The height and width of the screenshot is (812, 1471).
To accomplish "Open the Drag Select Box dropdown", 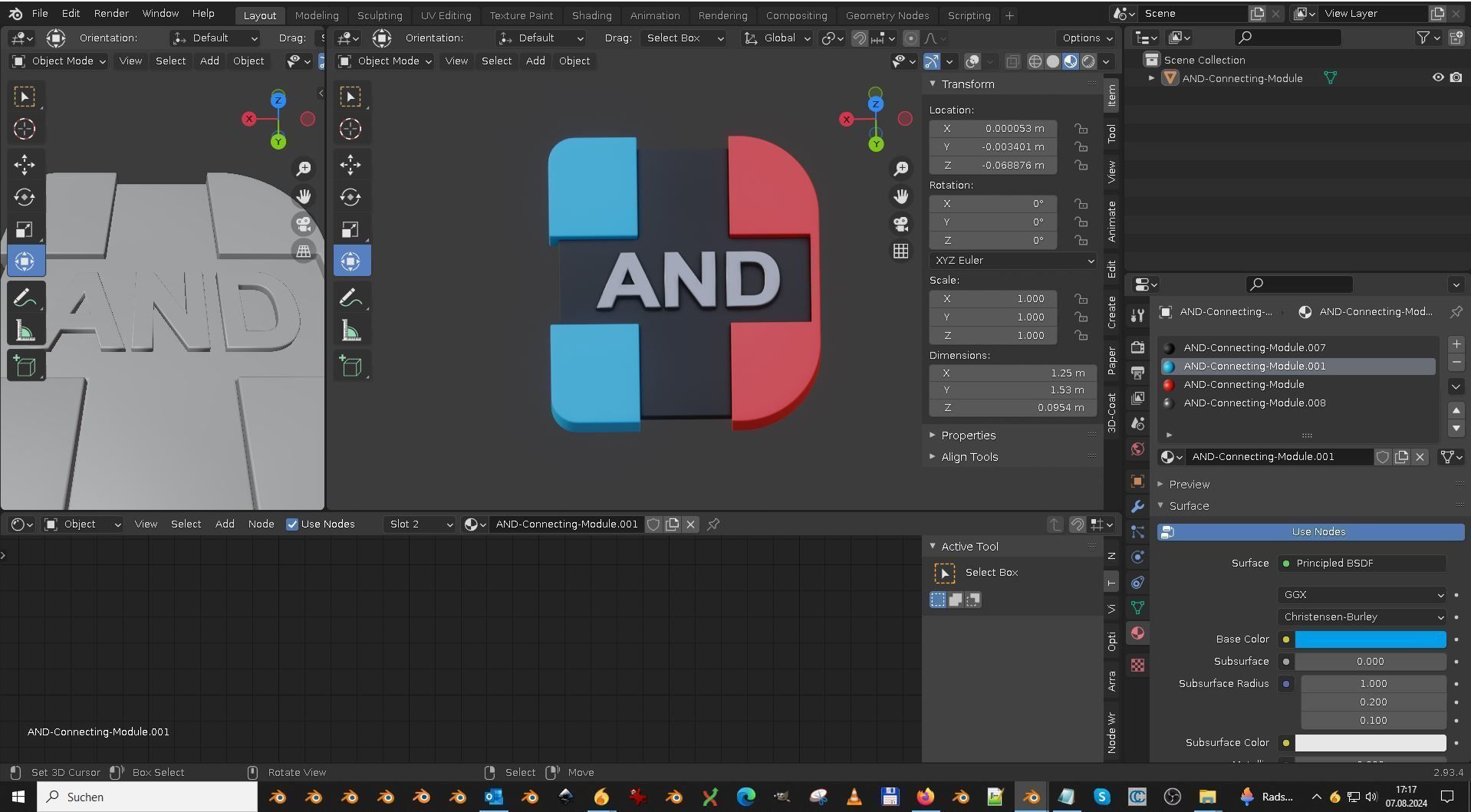I will [x=683, y=38].
